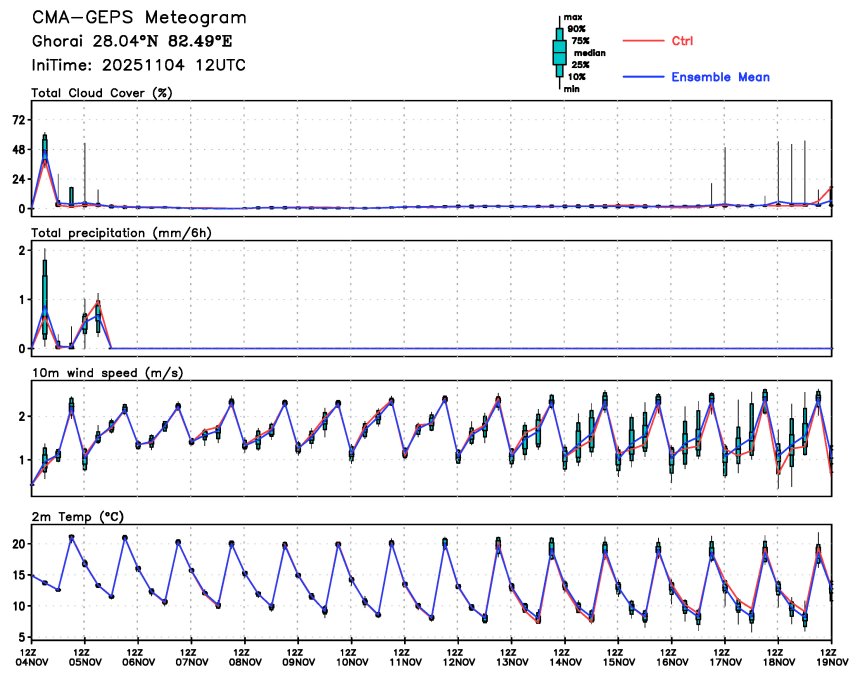The width and height of the screenshot is (860, 678).
Task: Click the CMA-GEPS Meteogram title
Action: [x=139, y=18]
